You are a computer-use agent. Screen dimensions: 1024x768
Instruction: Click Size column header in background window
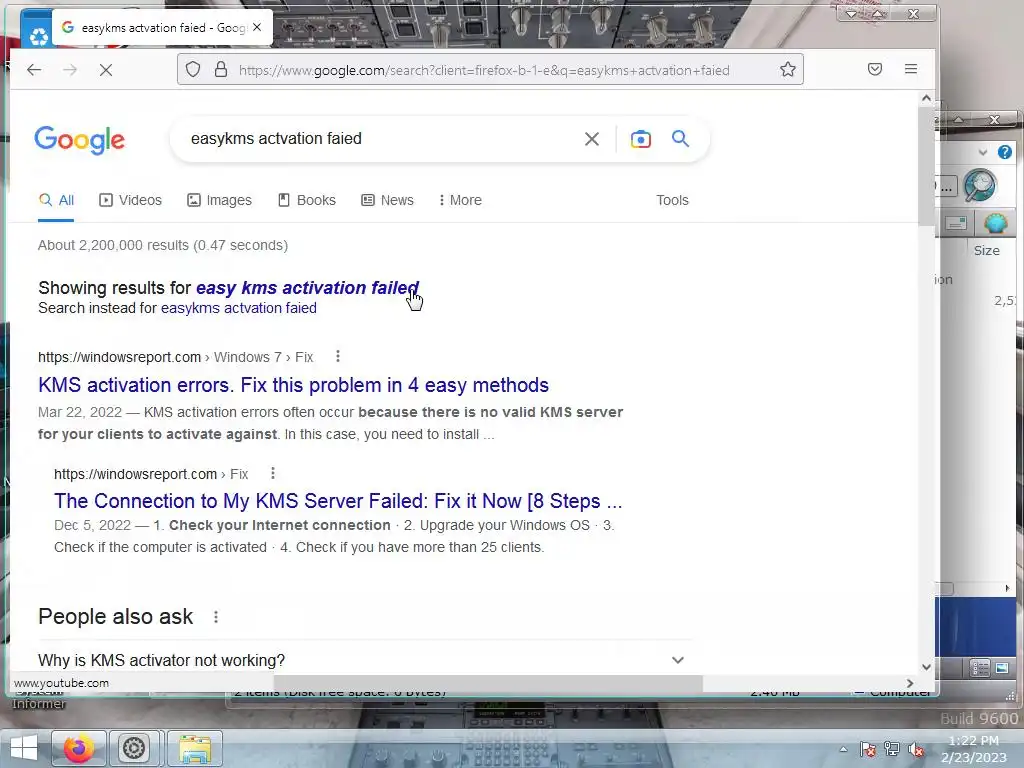click(986, 250)
